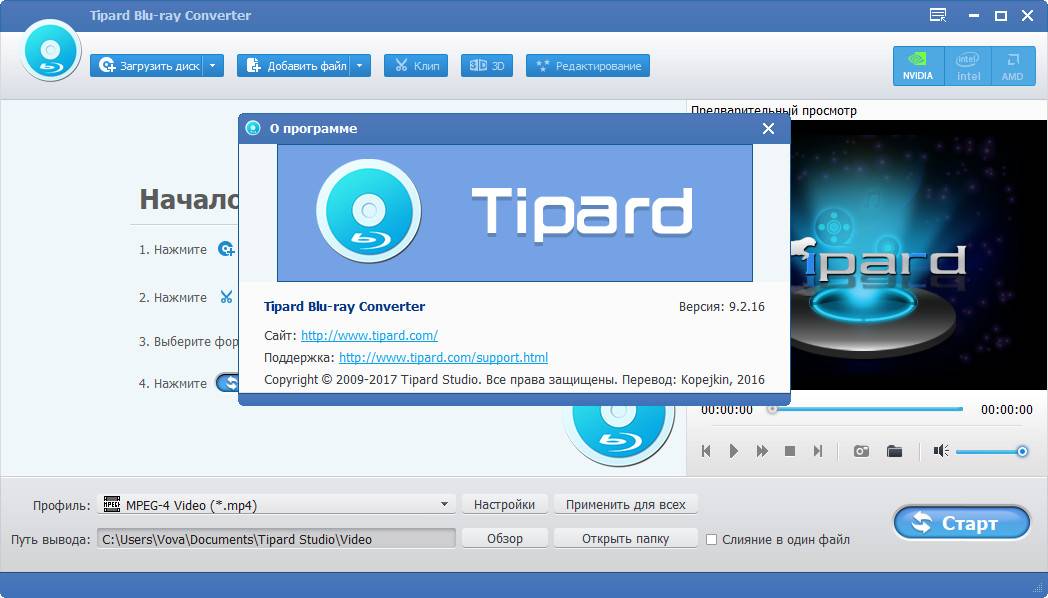
Task: Open the Клип scissors tool
Action: 416,65
